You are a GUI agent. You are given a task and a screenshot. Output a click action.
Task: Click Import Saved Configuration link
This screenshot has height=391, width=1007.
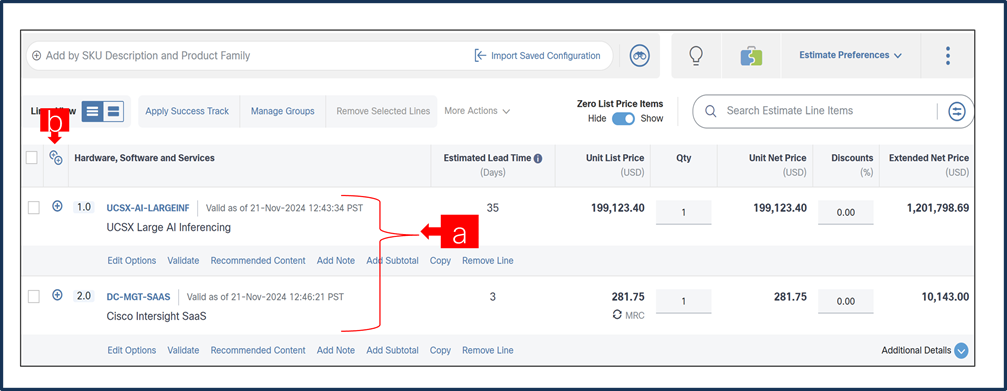point(546,56)
